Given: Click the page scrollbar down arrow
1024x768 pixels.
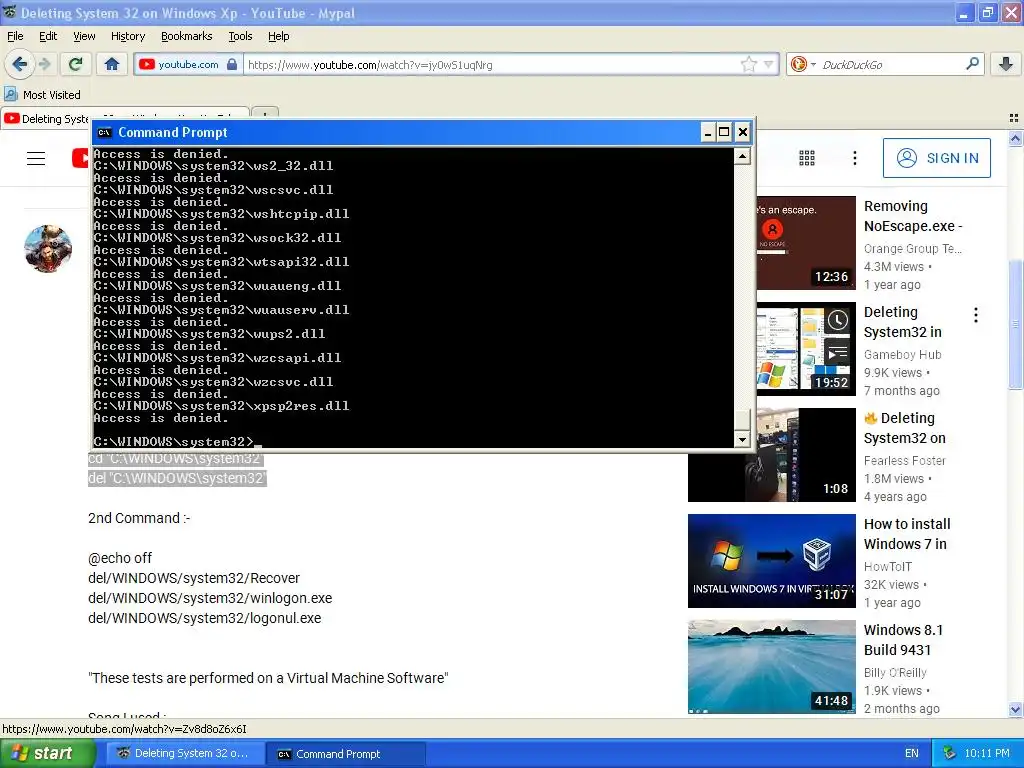Looking at the screenshot, I should point(1015,709).
